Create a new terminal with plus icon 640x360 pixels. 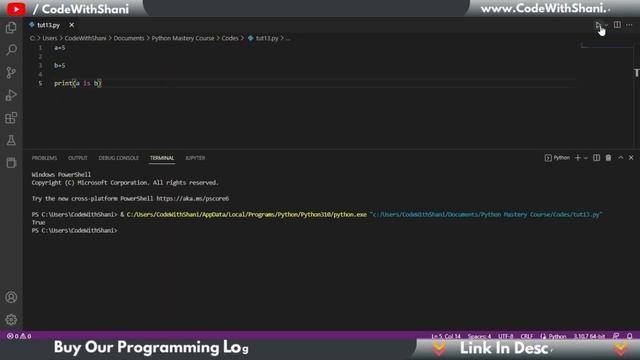pyautogui.click(x=578, y=158)
